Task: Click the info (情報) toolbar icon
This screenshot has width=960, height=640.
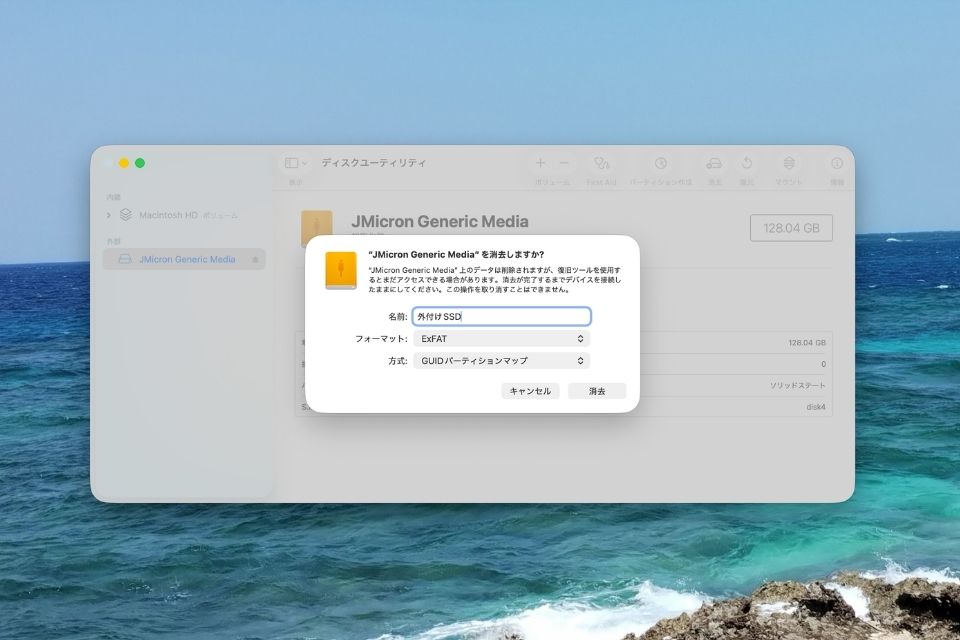Action: (837, 163)
